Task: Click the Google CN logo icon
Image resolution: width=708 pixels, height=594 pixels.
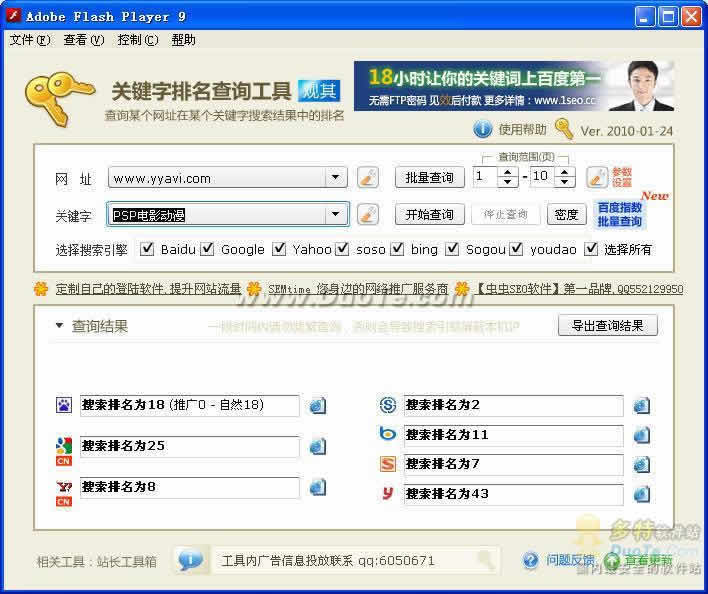Action: (x=64, y=451)
